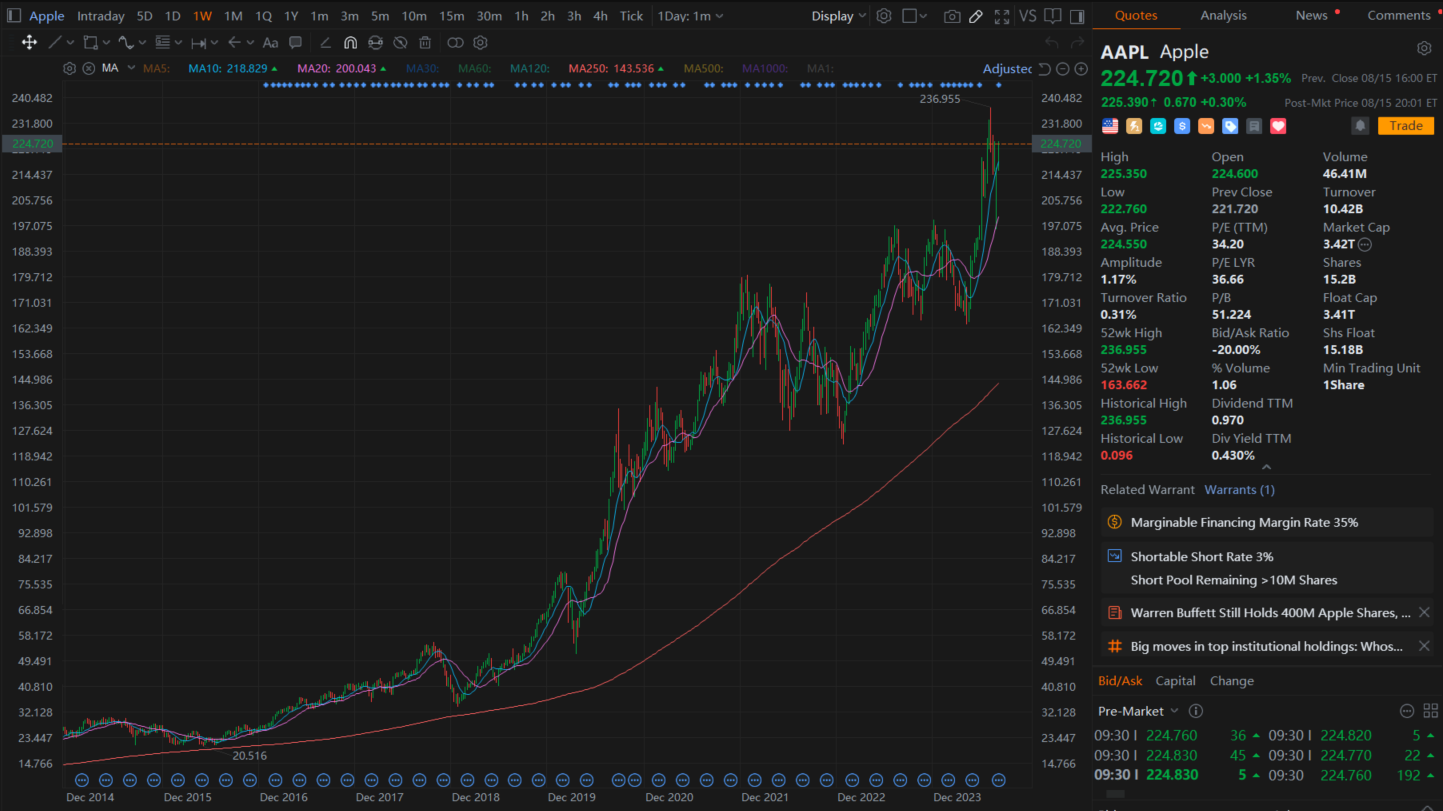Click the blue price tag icon
The height and width of the screenshot is (811, 1443).
coord(1230,126)
